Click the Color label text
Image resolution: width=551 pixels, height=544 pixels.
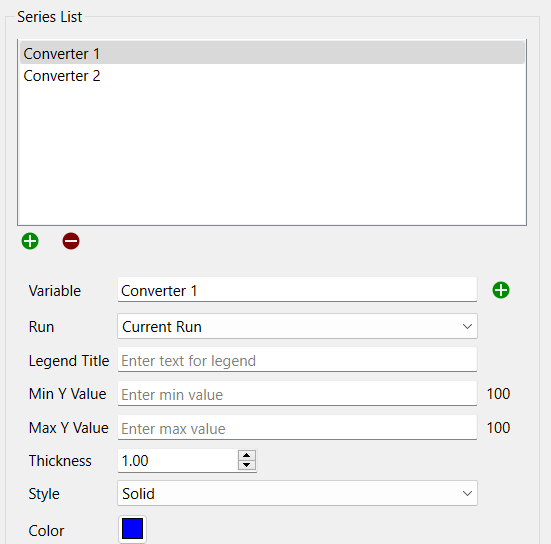click(46, 530)
